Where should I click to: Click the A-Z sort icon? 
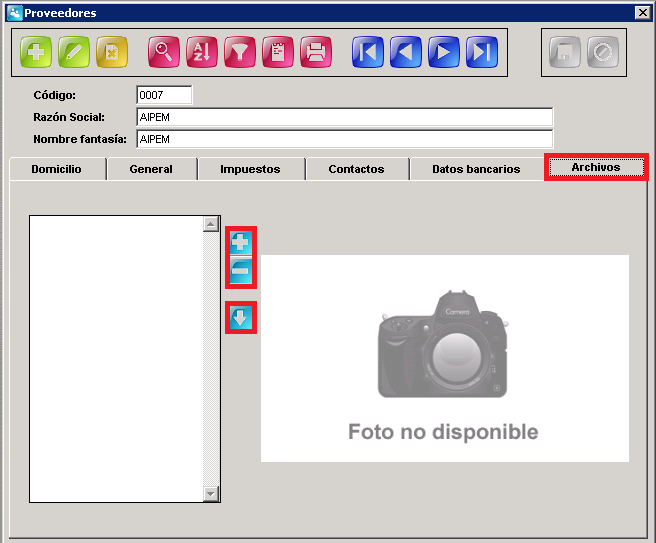(x=202, y=52)
